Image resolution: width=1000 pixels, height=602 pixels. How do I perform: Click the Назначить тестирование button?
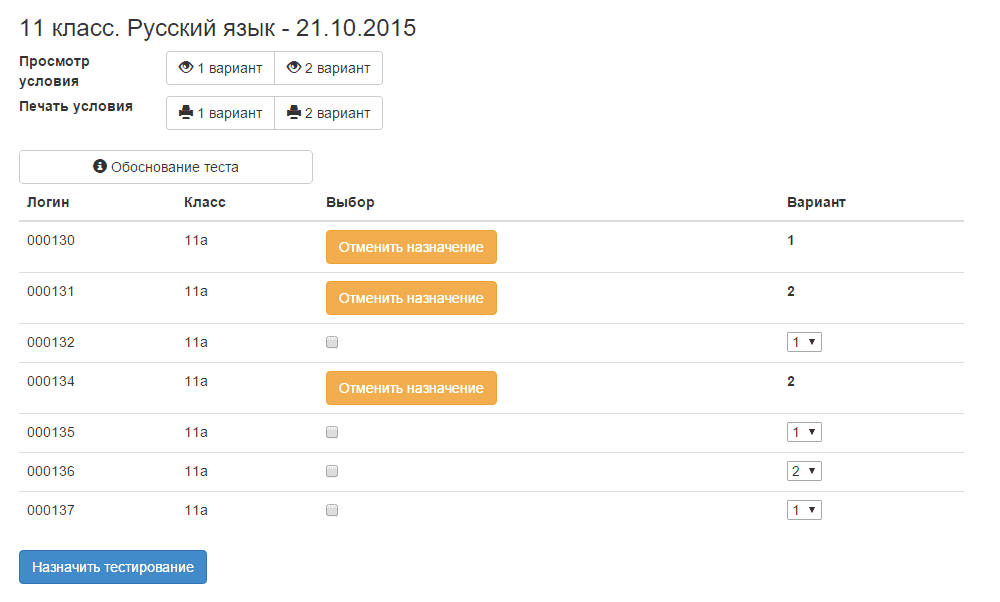tap(113, 567)
